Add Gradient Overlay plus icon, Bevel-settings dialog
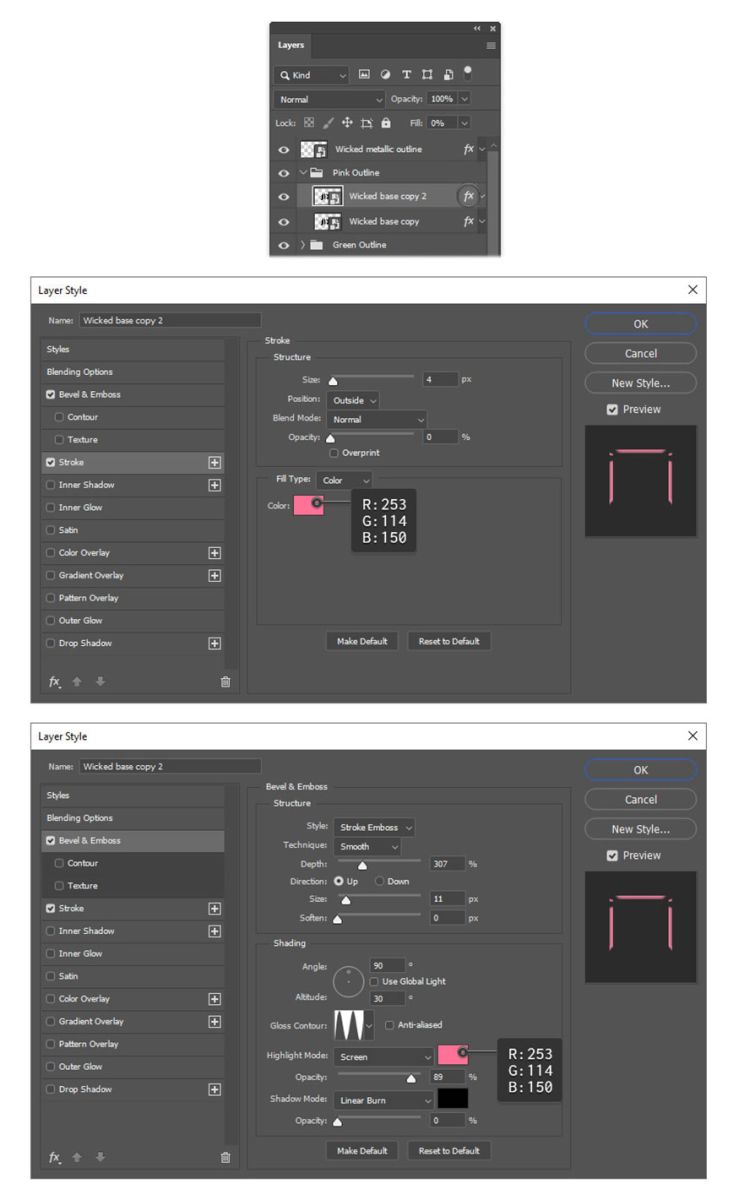739x1200 pixels. pos(214,1021)
